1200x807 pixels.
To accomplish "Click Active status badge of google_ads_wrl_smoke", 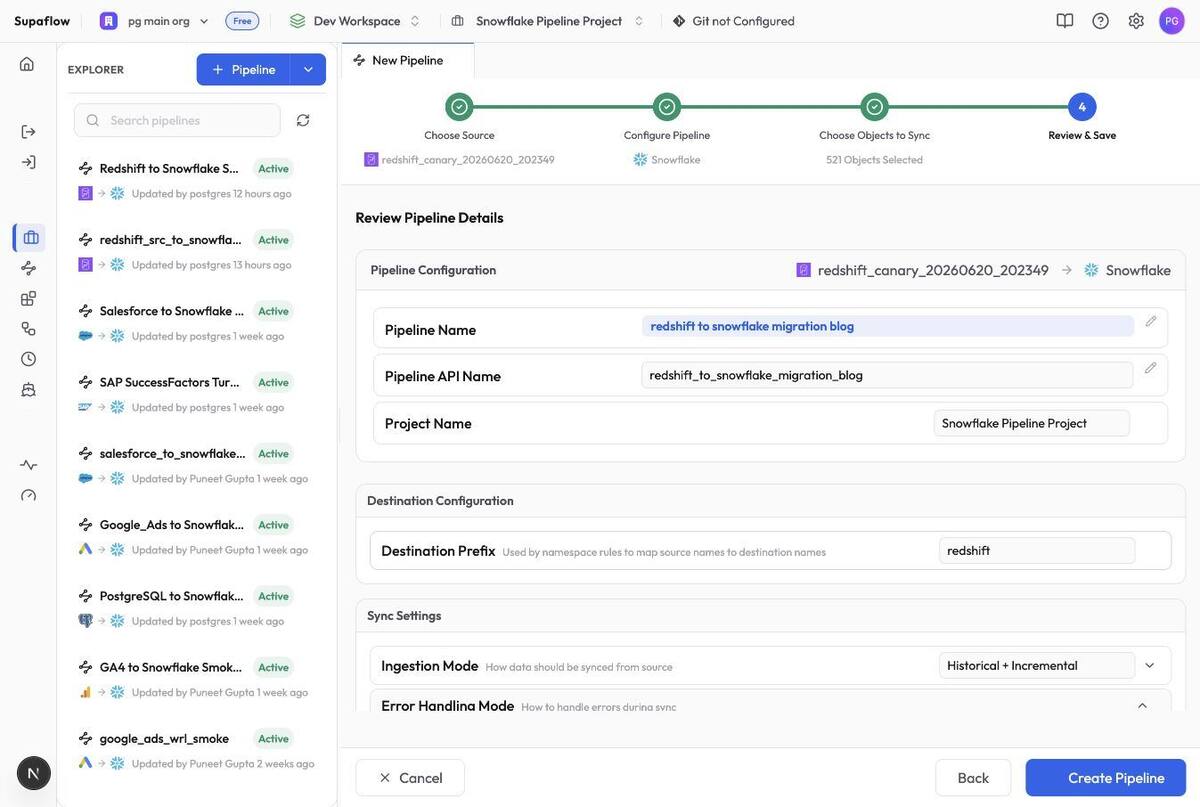I will click(273, 739).
